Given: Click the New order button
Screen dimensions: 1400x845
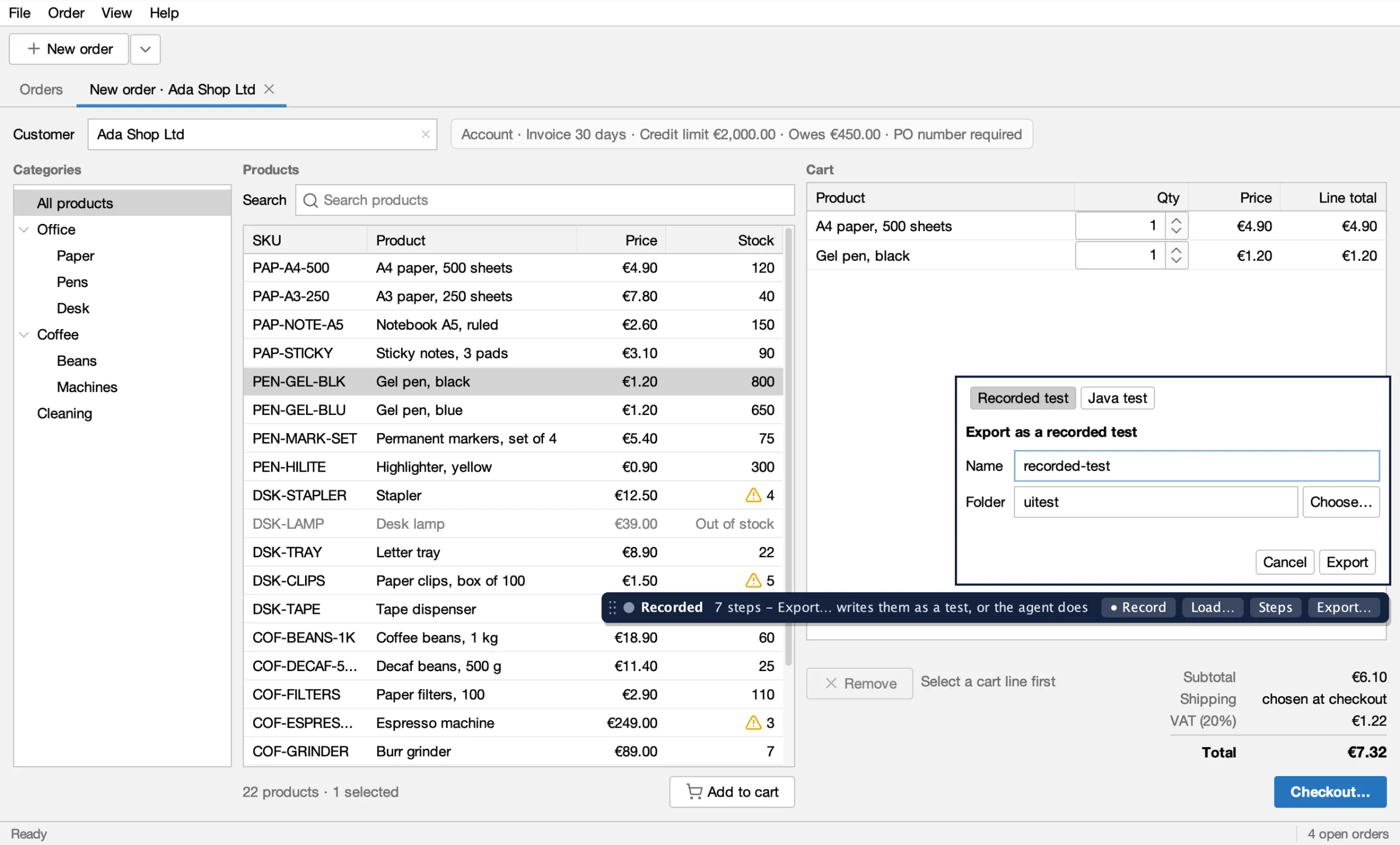Looking at the screenshot, I should [69, 49].
